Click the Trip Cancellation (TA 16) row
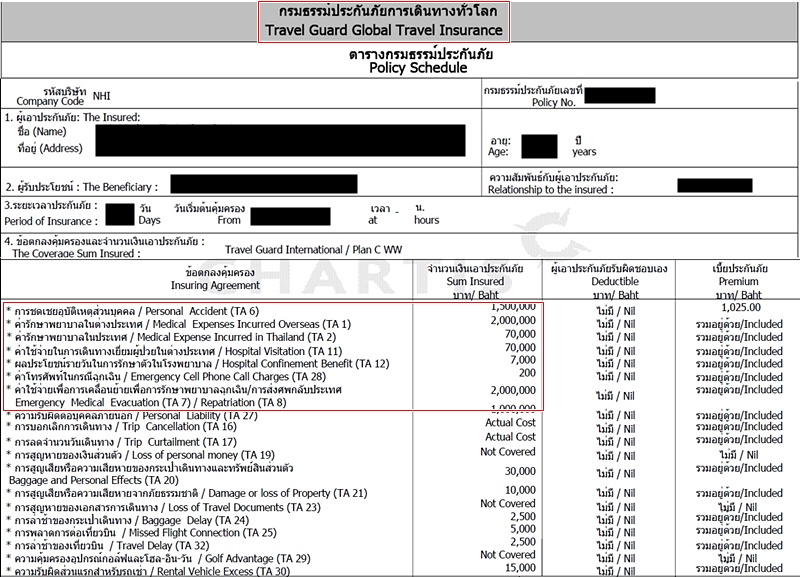800x577 pixels. coord(121,427)
